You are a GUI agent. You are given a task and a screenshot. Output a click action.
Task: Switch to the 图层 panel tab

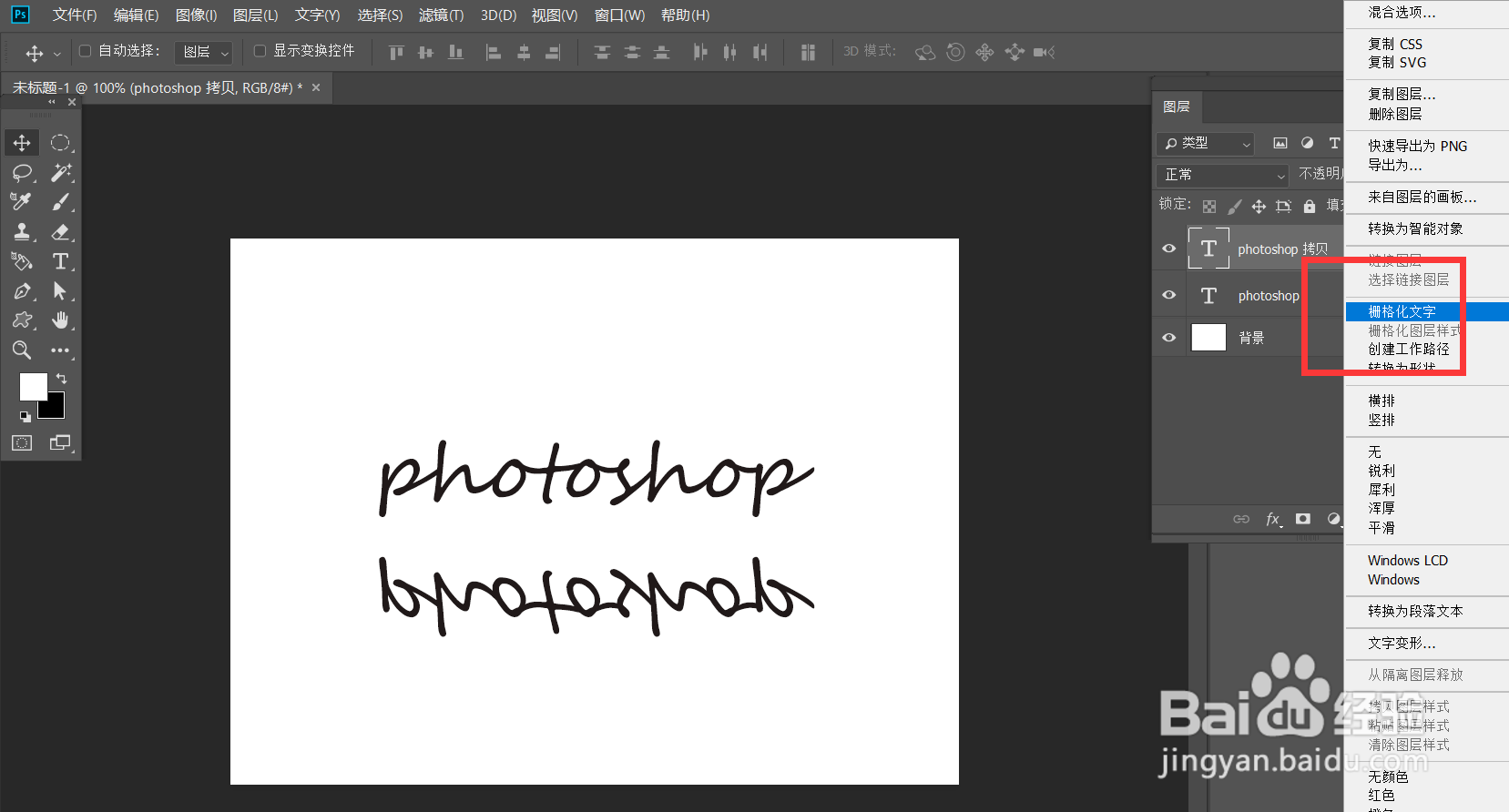[x=1177, y=107]
